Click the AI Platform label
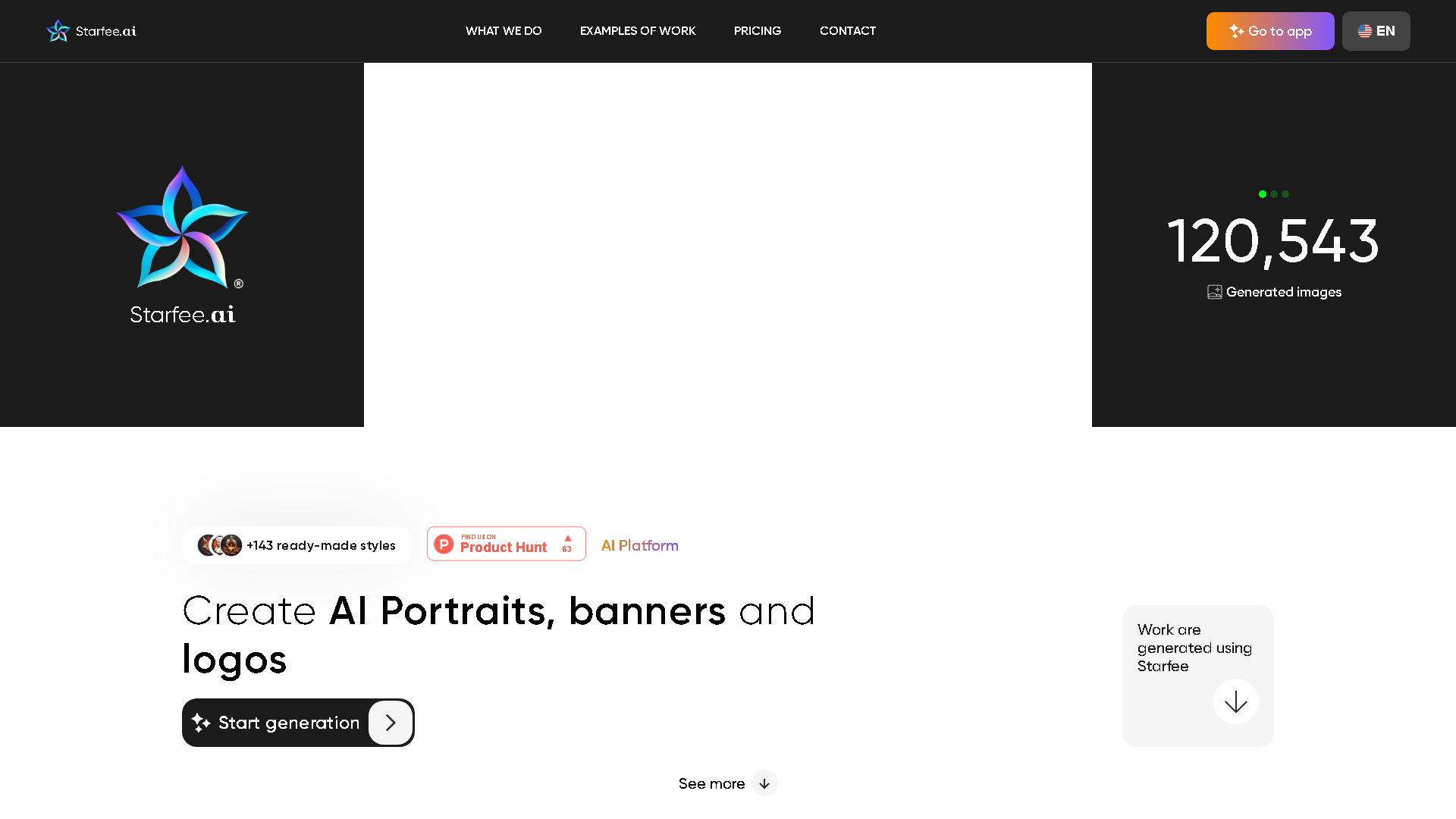1456x819 pixels. (640, 545)
